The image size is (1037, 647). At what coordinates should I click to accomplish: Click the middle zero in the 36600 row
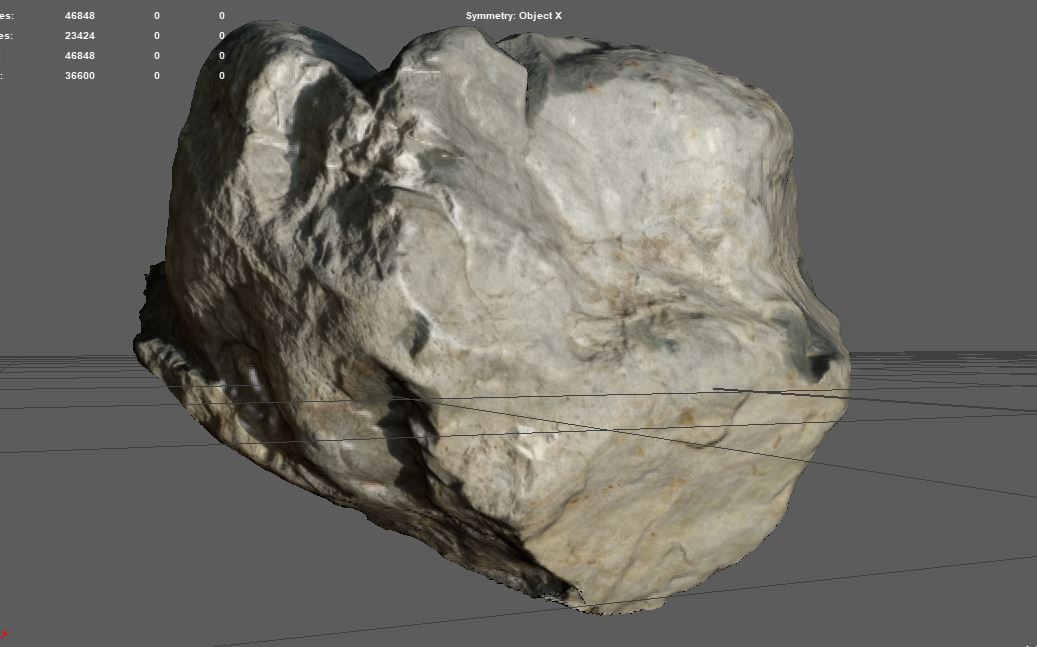(x=157, y=76)
